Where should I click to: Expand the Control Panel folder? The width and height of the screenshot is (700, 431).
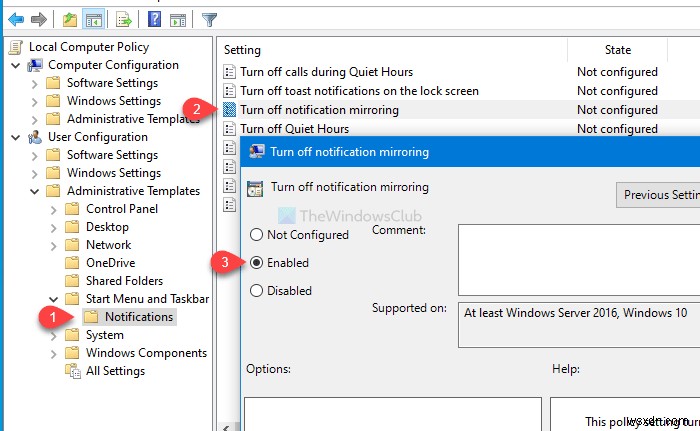click(x=54, y=209)
